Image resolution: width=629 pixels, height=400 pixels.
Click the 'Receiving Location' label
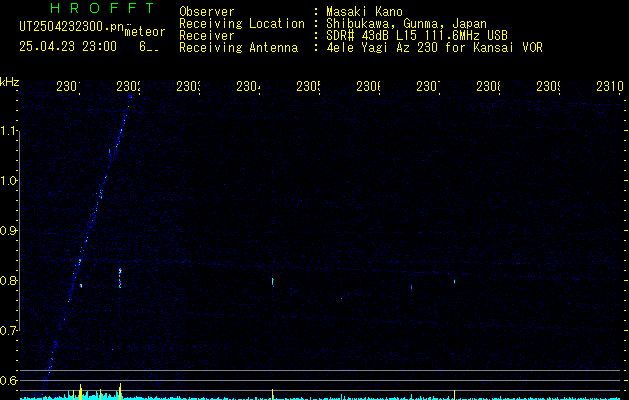pyautogui.click(x=242, y=24)
